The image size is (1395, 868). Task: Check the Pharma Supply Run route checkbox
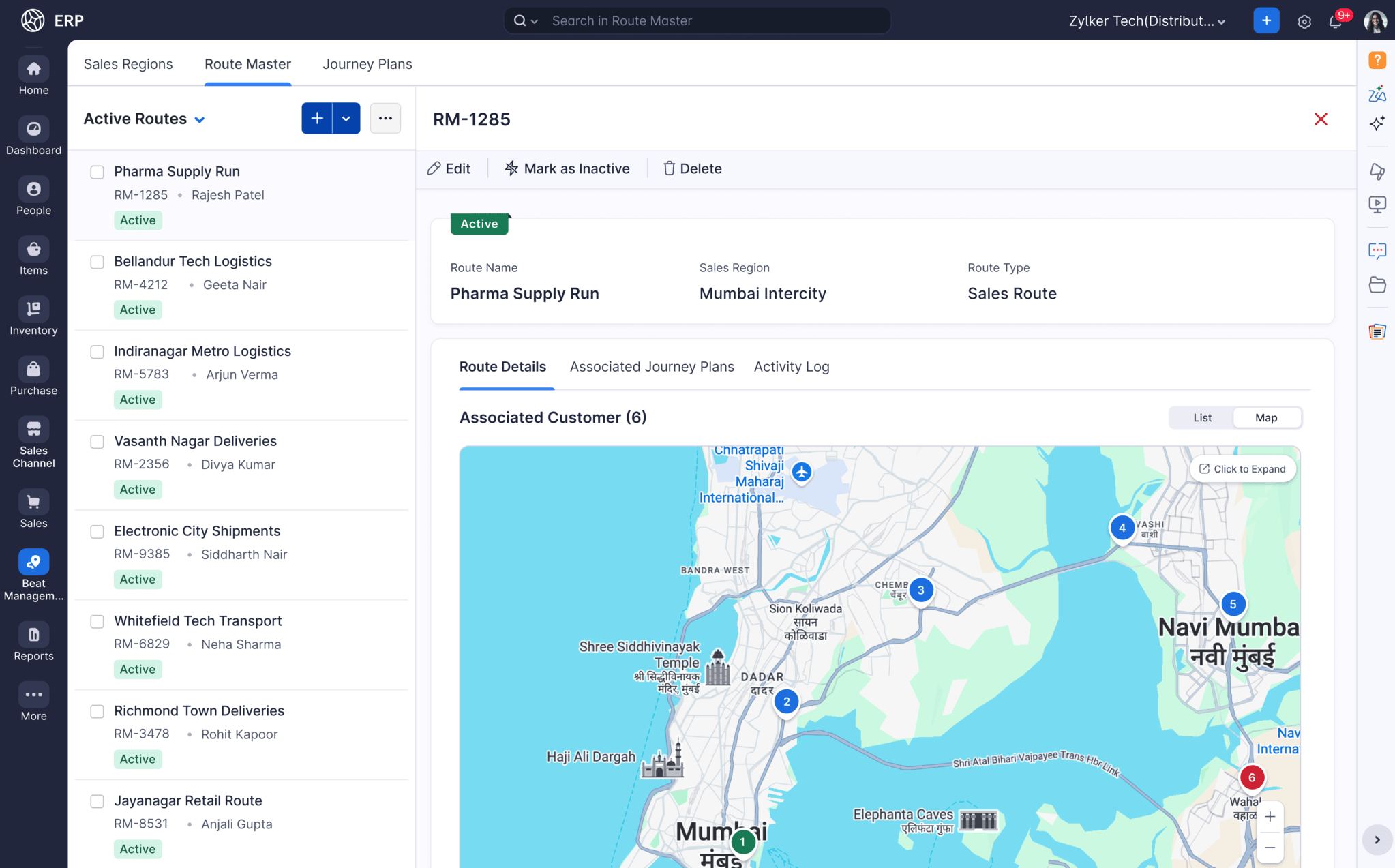97,172
